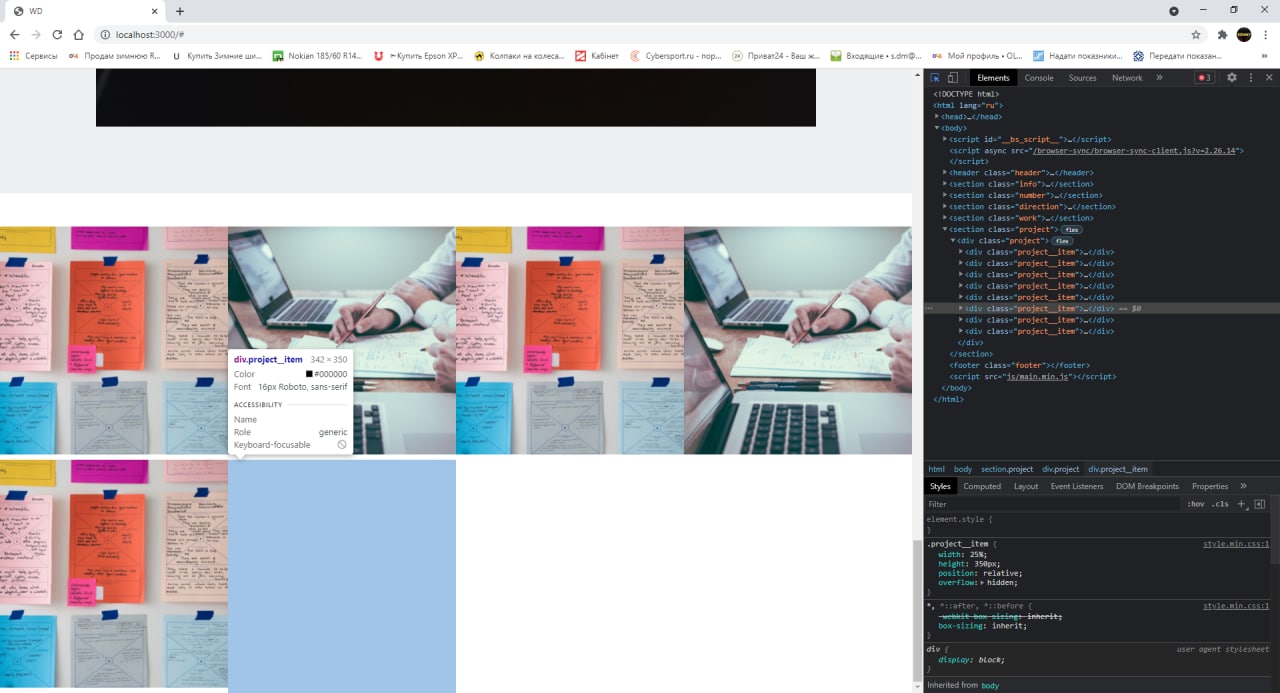The width and height of the screenshot is (1280, 693).
Task: Select section.project breadcrumb
Action: pyautogui.click(x=1007, y=469)
